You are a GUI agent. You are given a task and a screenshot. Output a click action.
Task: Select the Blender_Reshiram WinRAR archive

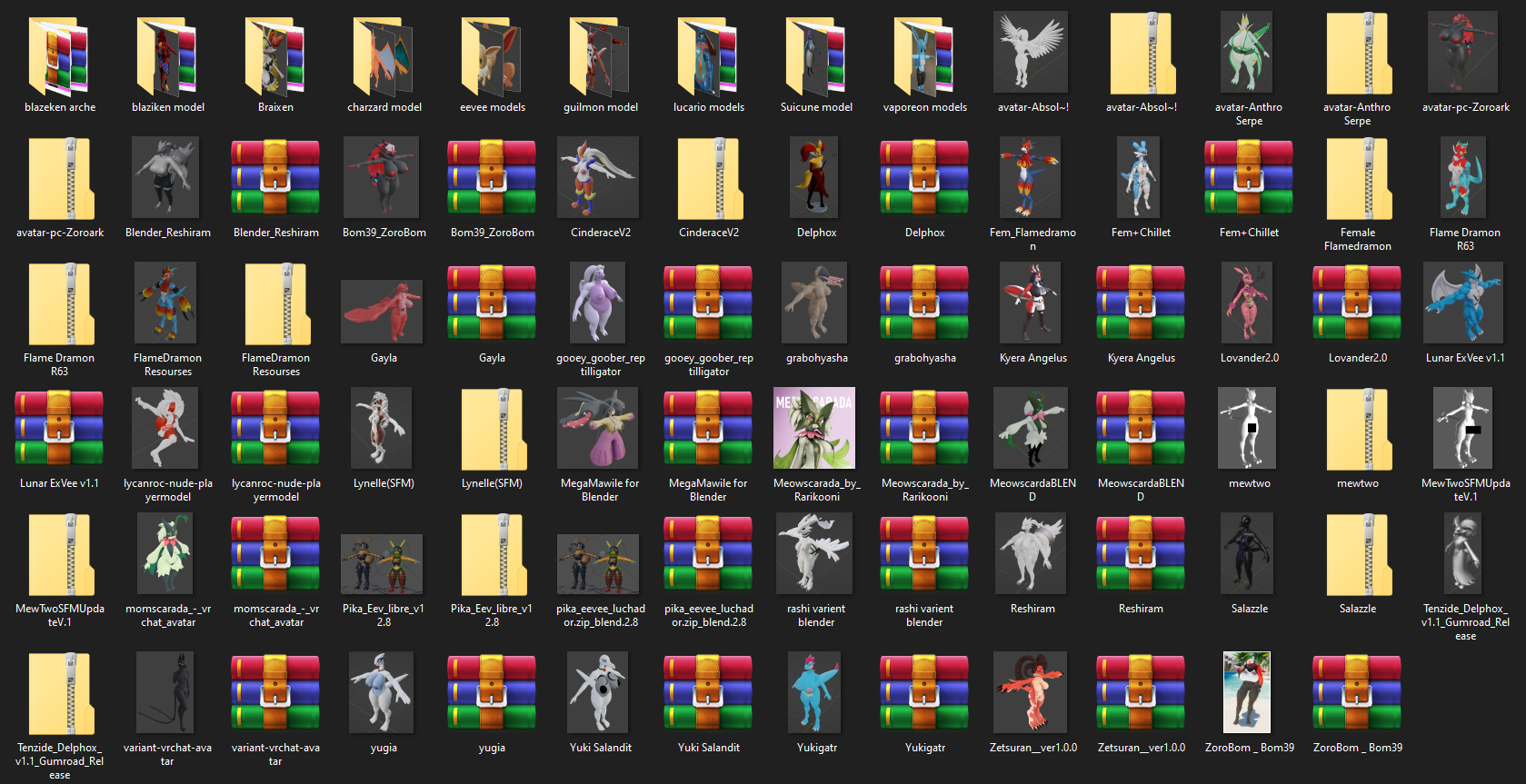click(x=275, y=178)
